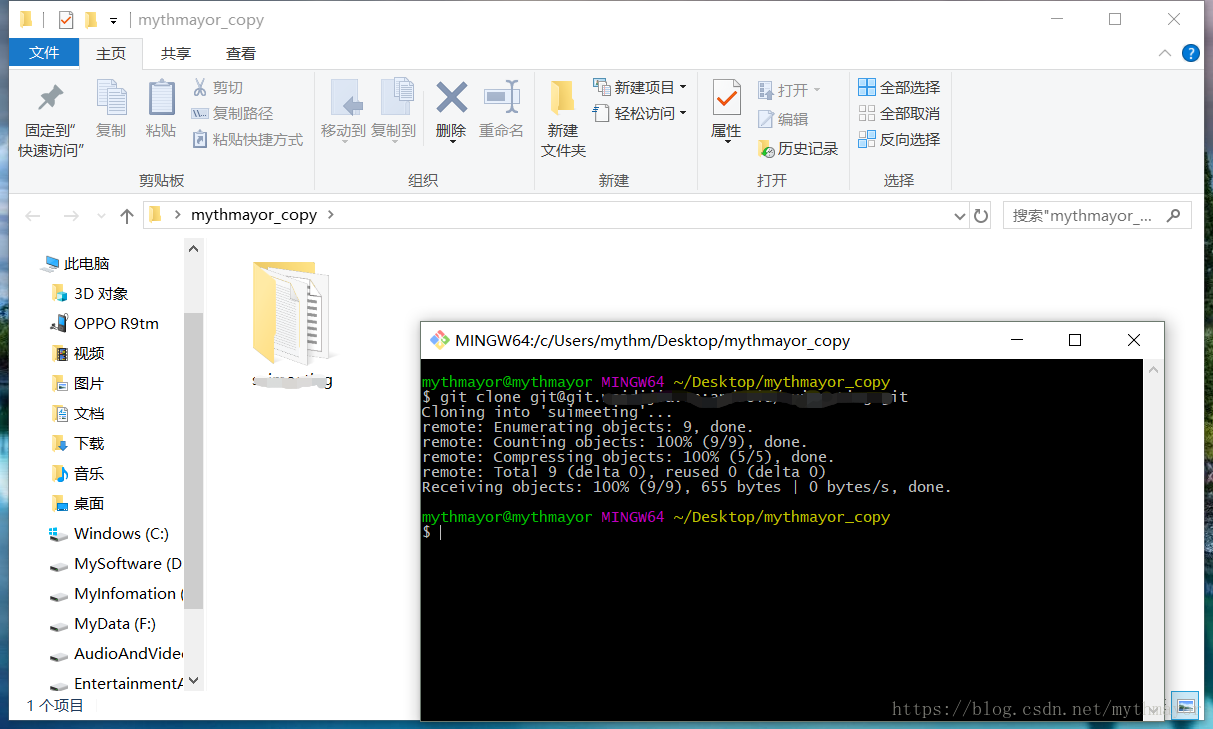Select OPPO R9tm device
1213x729 pixels.
105,324
